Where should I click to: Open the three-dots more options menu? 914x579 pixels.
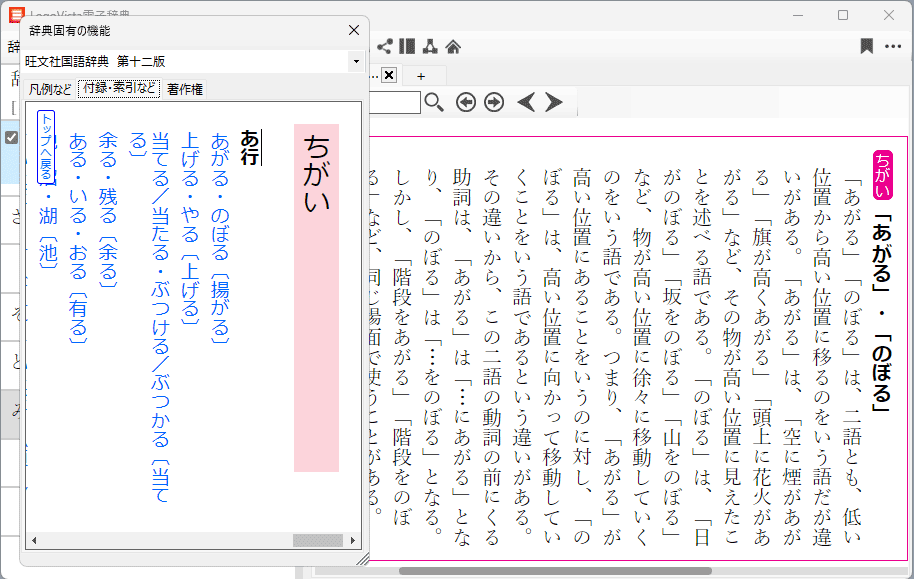(x=891, y=46)
